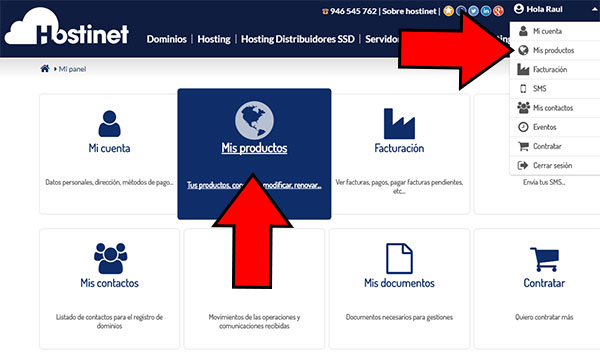Viewport: 600px width, 361px height.
Task: Open the Mis contactos card title
Action: (x=109, y=283)
